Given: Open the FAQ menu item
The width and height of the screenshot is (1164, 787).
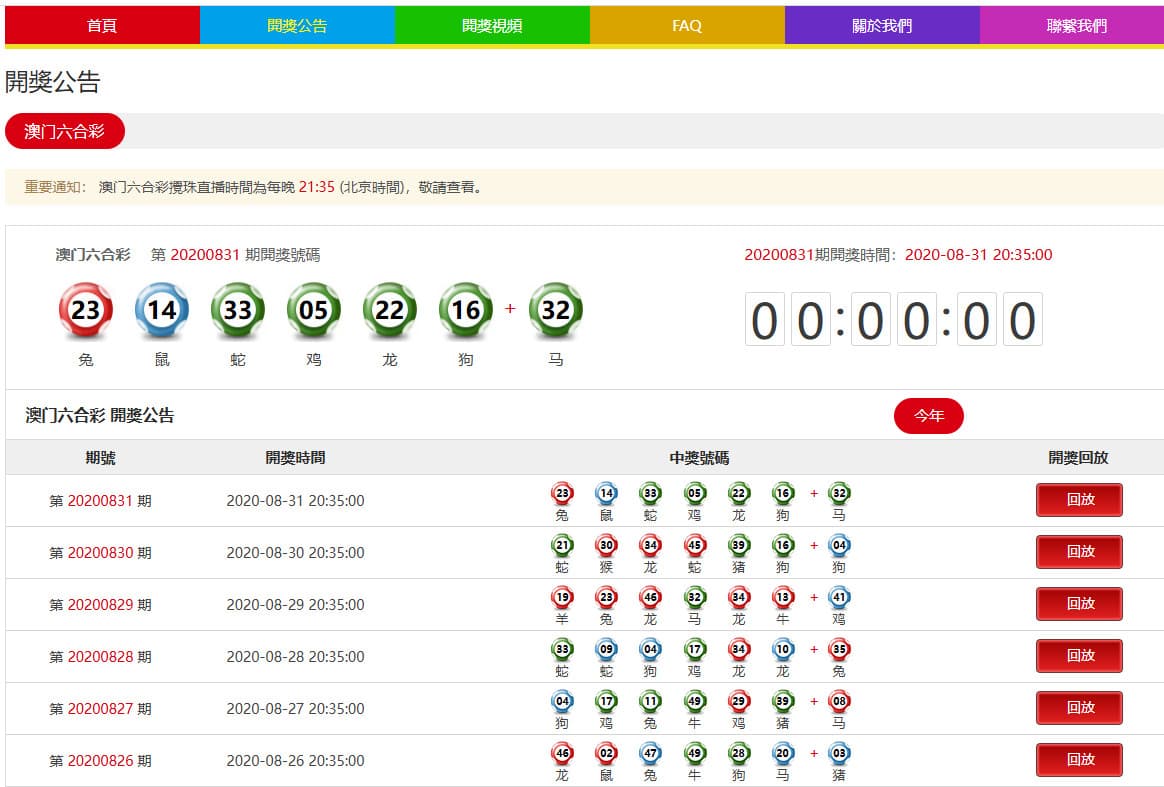Looking at the screenshot, I should click(687, 26).
